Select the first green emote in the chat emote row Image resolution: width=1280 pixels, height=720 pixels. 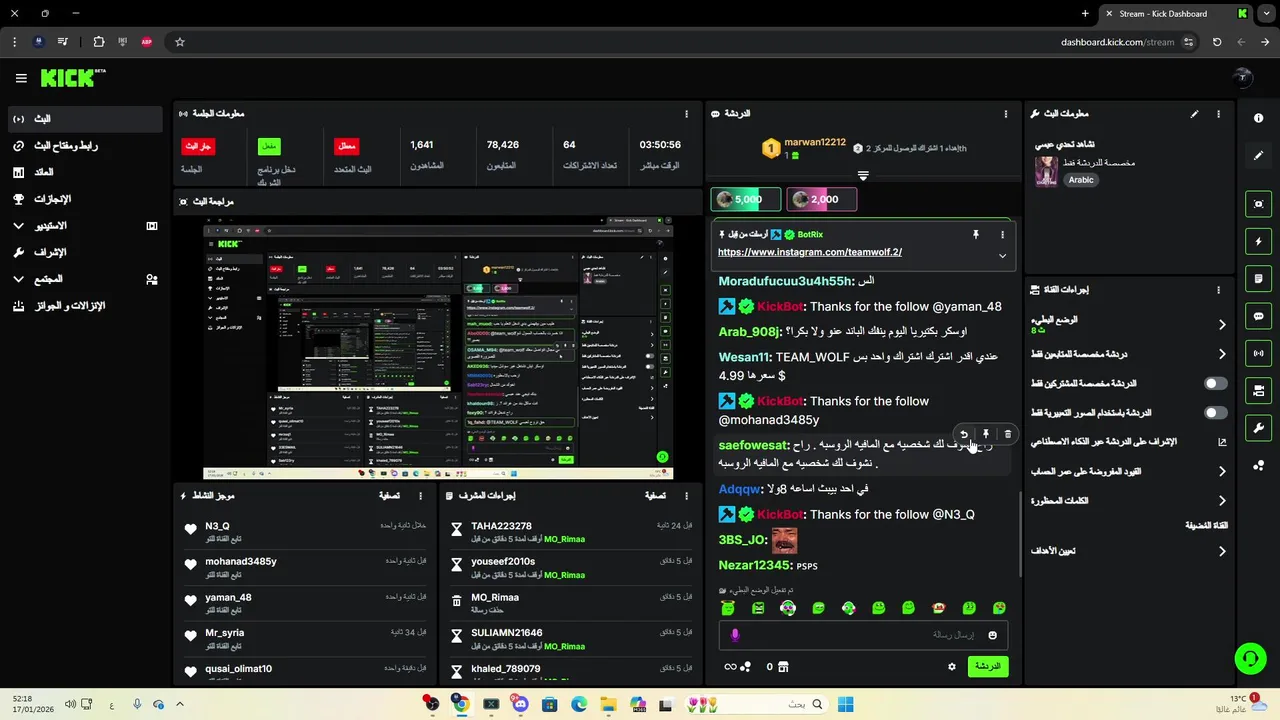[x=729, y=608]
